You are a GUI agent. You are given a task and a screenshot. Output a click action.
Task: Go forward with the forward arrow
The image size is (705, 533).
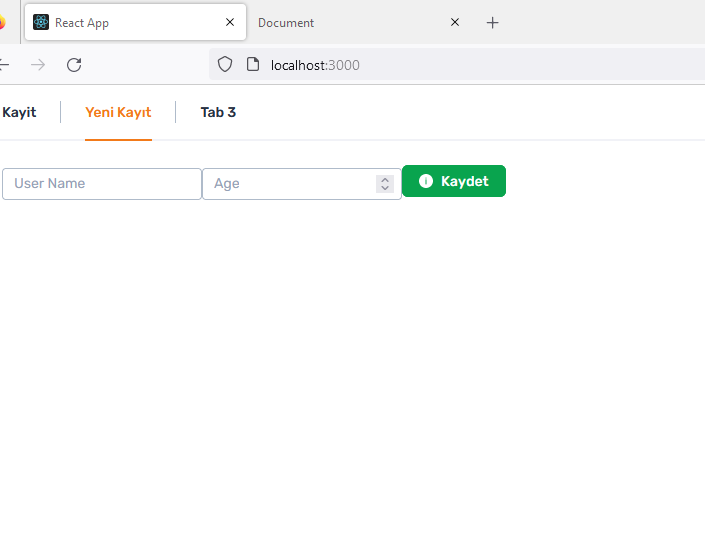coord(38,65)
